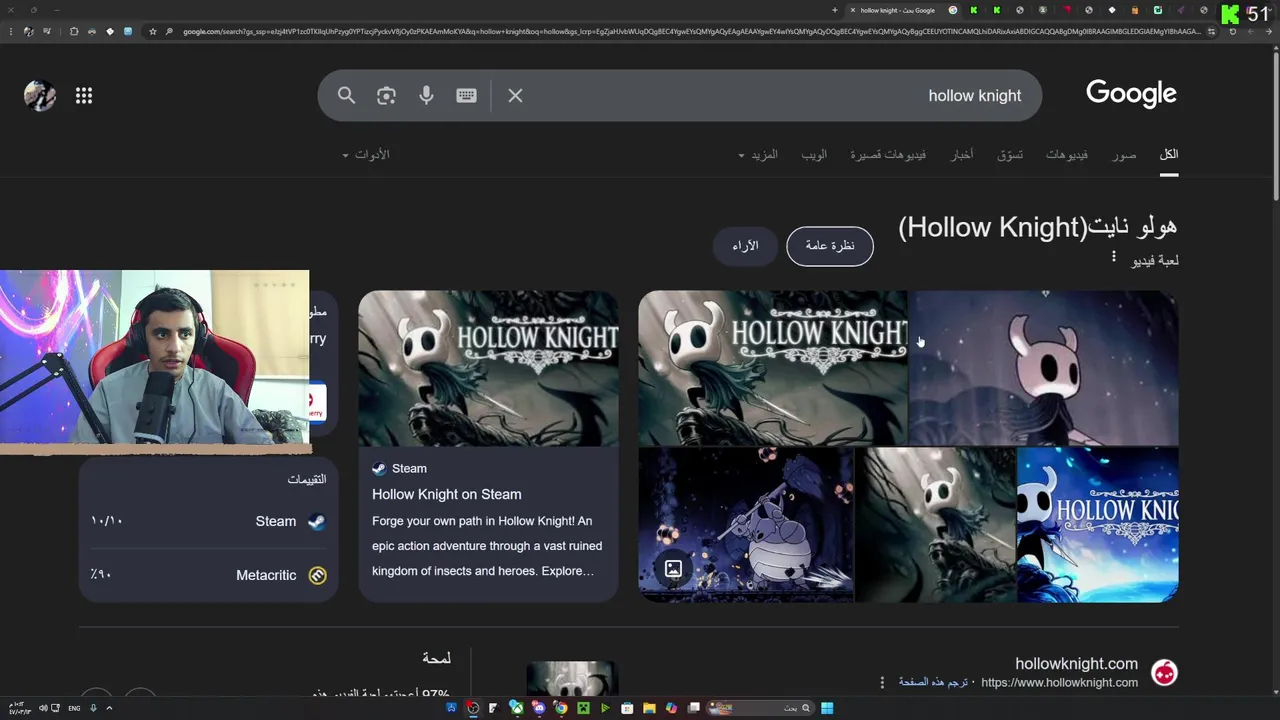Open the Google apps grid
The height and width of the screenshot is (720, 1280).
point(84,96)
